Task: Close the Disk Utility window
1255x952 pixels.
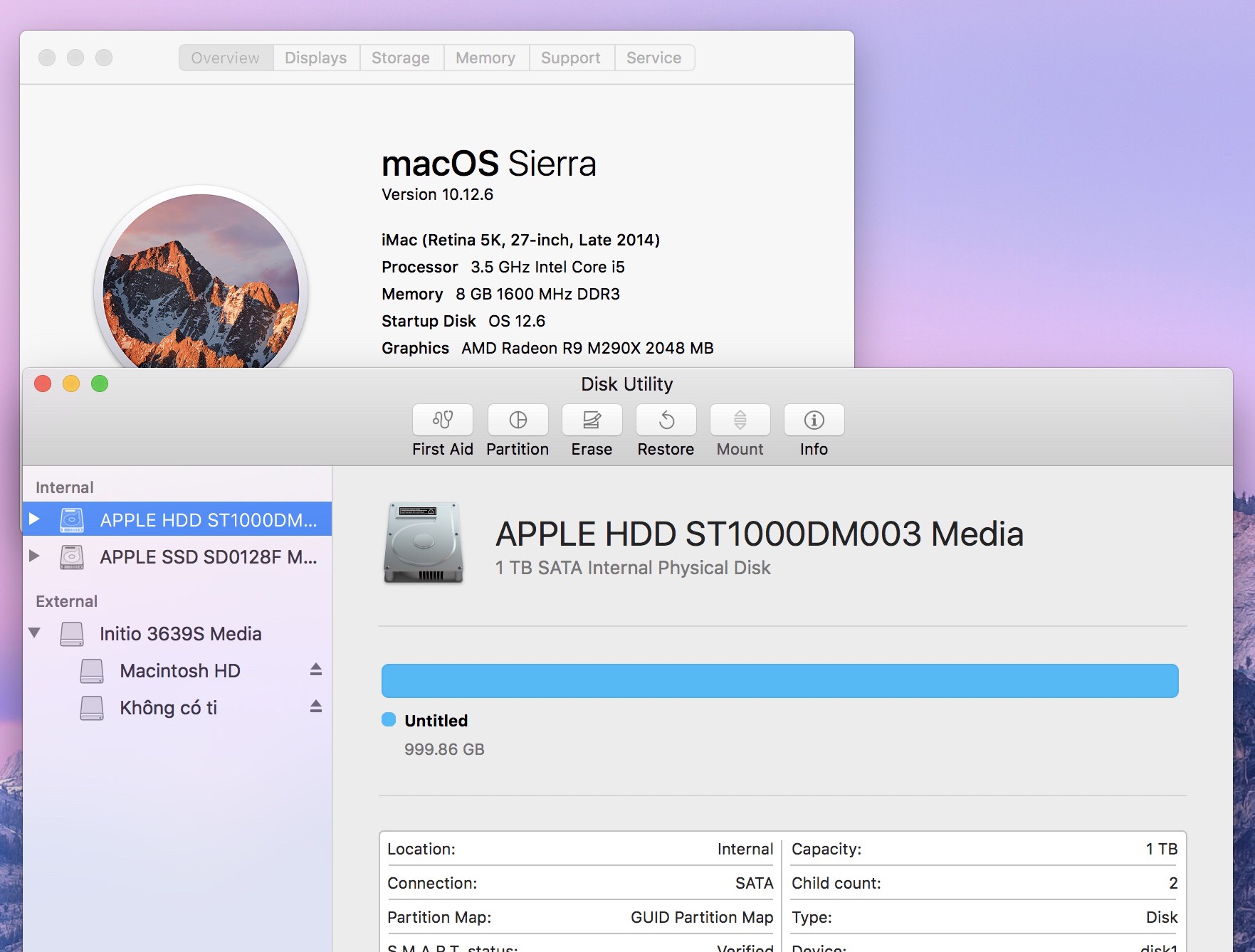Action: pos(43,384)
